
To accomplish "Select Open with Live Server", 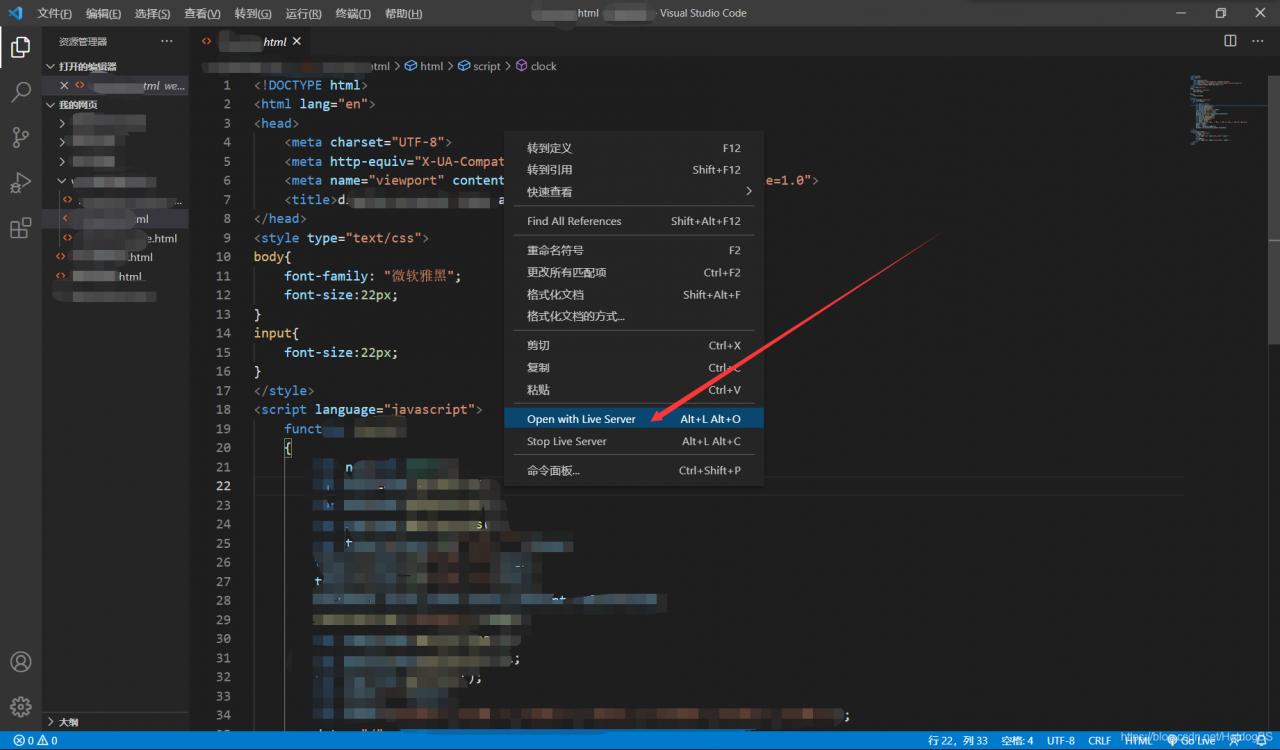I will pyautogui.click(x=634, y=419).
